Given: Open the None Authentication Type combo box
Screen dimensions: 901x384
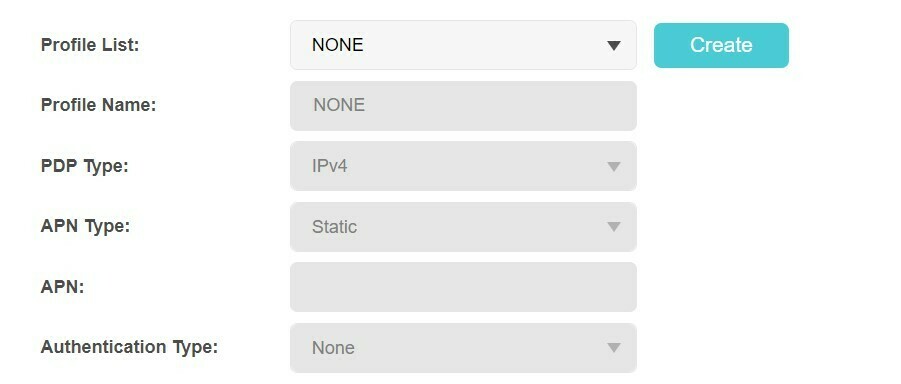Looking at the screenshot, I should click(x=463, y=348).
